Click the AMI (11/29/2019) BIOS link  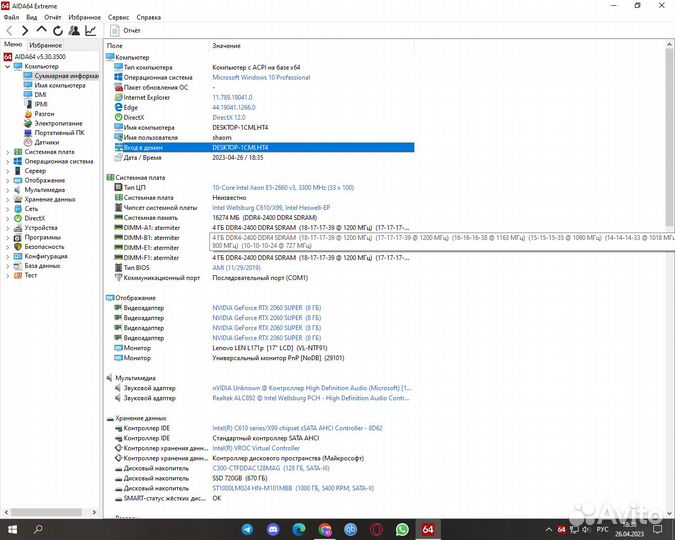[x=234, y=267]
